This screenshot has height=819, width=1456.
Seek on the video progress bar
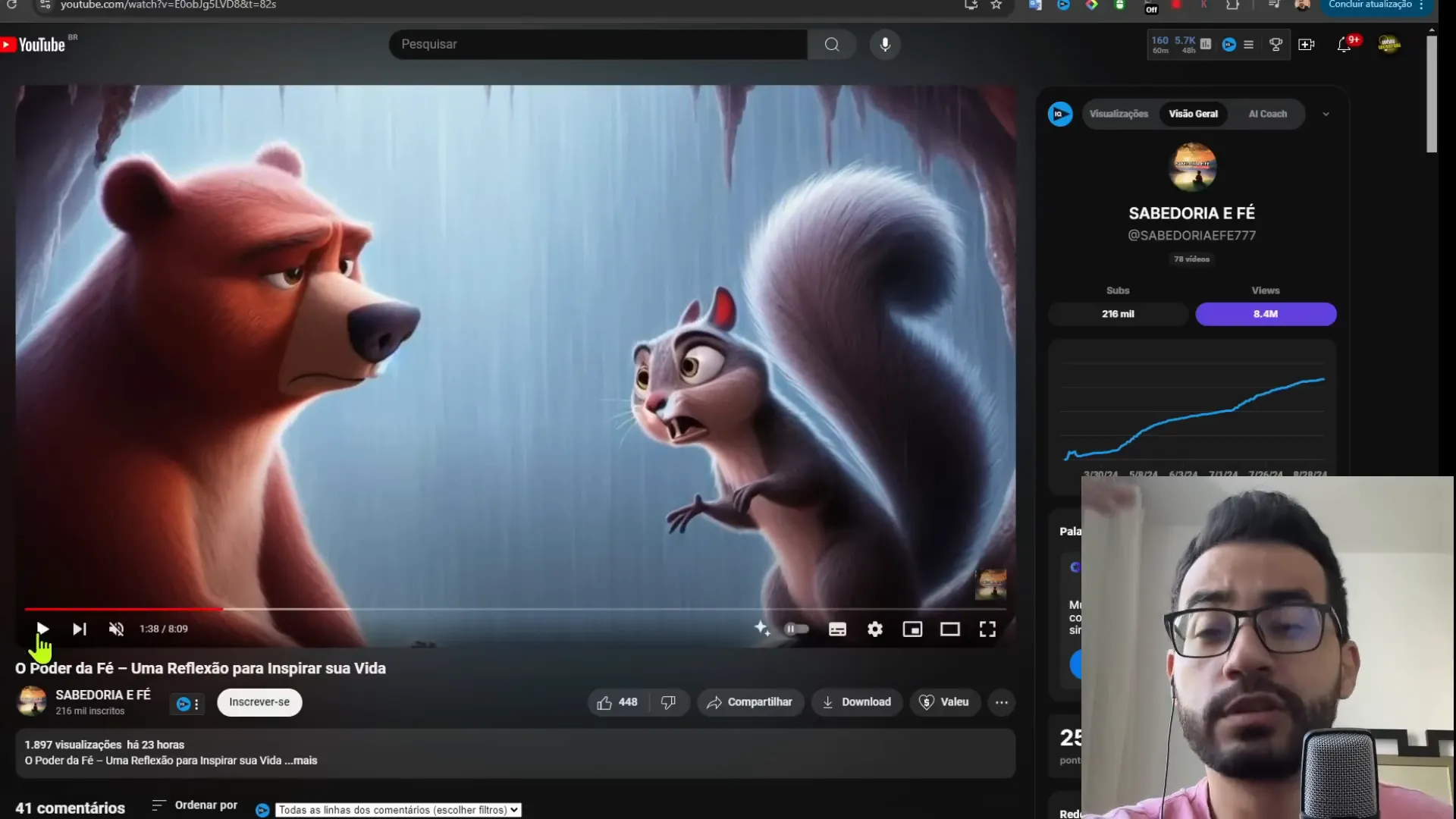516,609
